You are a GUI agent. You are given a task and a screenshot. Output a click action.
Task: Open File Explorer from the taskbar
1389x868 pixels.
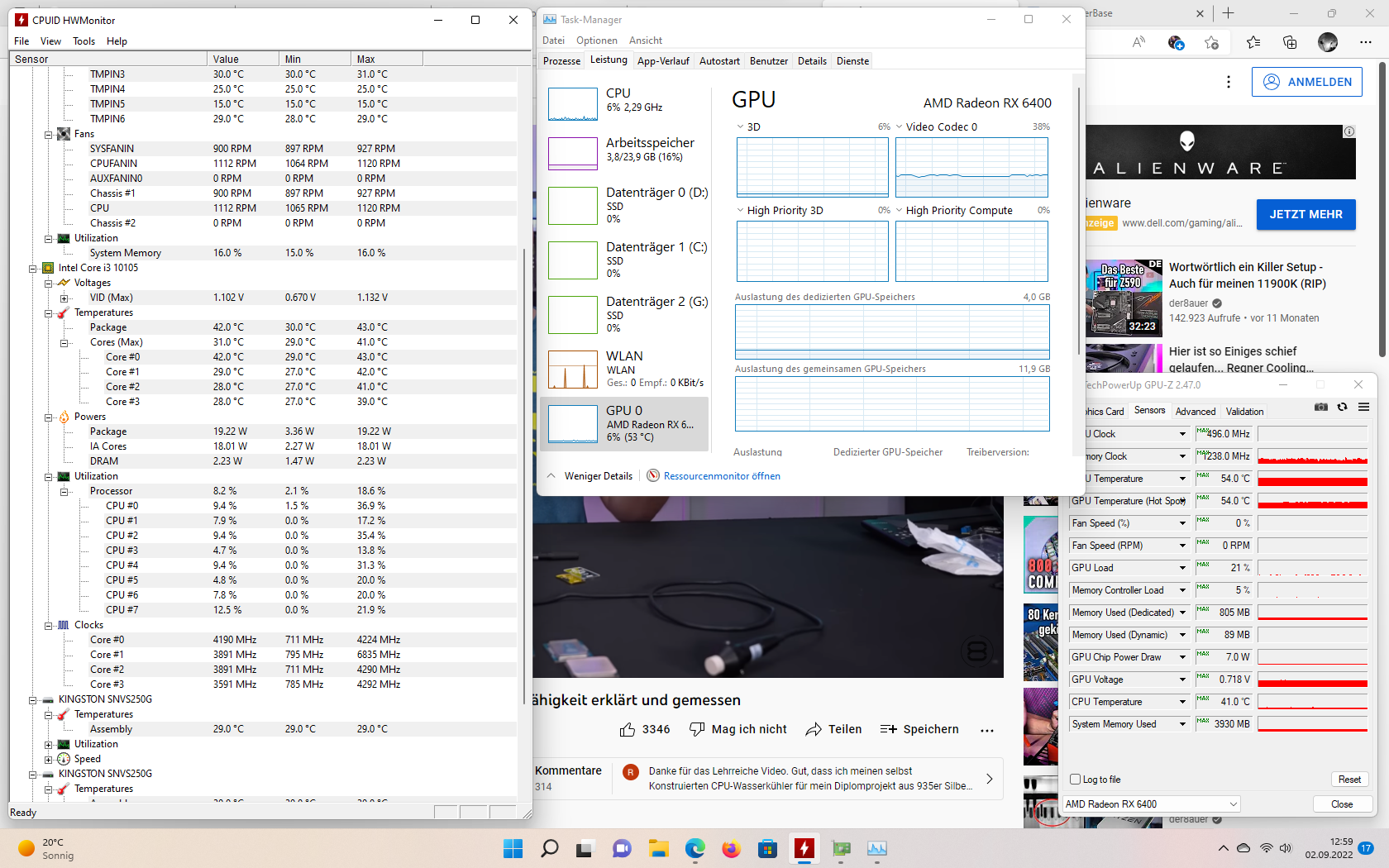pos(658,849)
